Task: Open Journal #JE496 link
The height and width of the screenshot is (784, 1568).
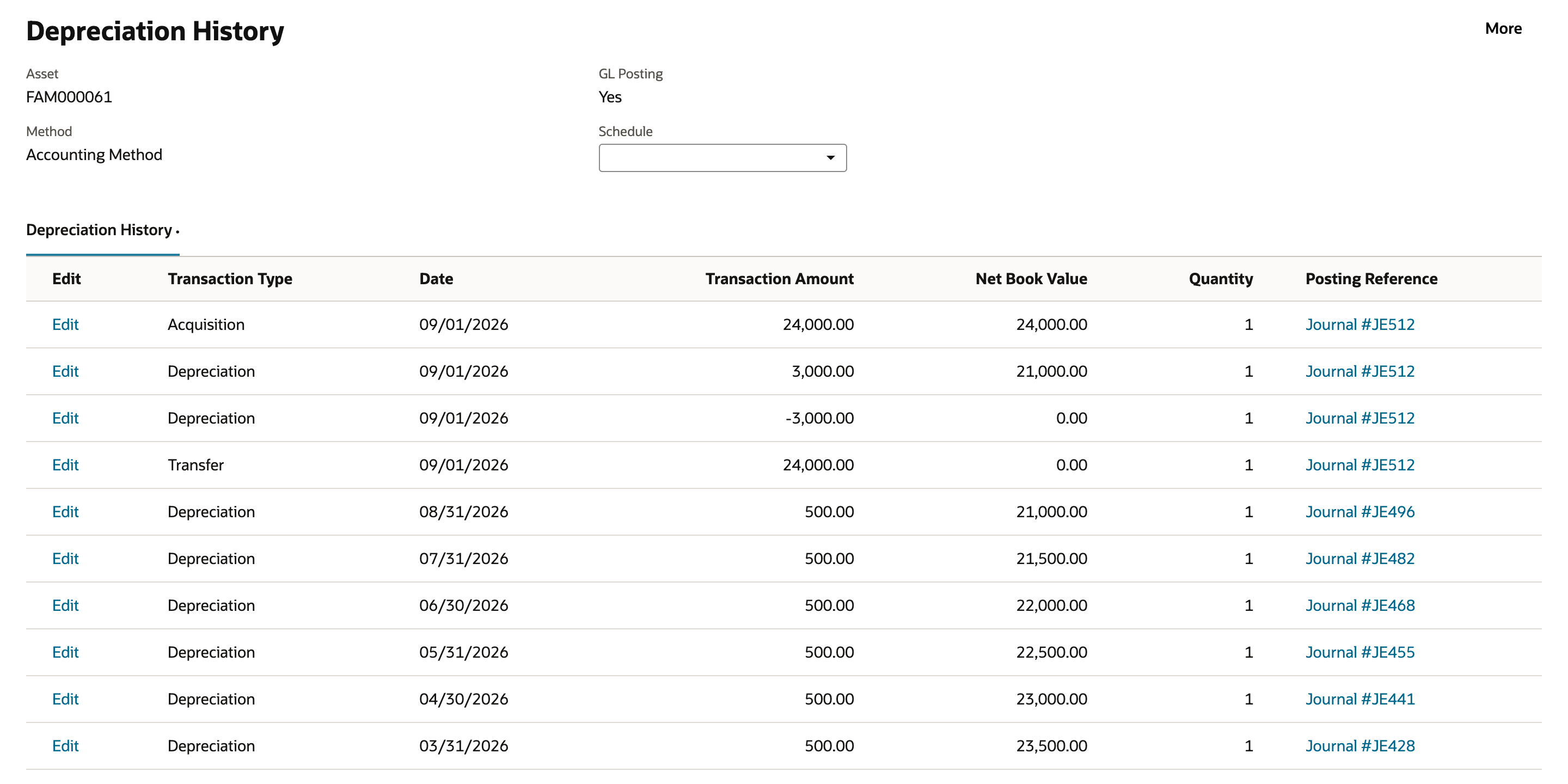Action: point(1360,512)
